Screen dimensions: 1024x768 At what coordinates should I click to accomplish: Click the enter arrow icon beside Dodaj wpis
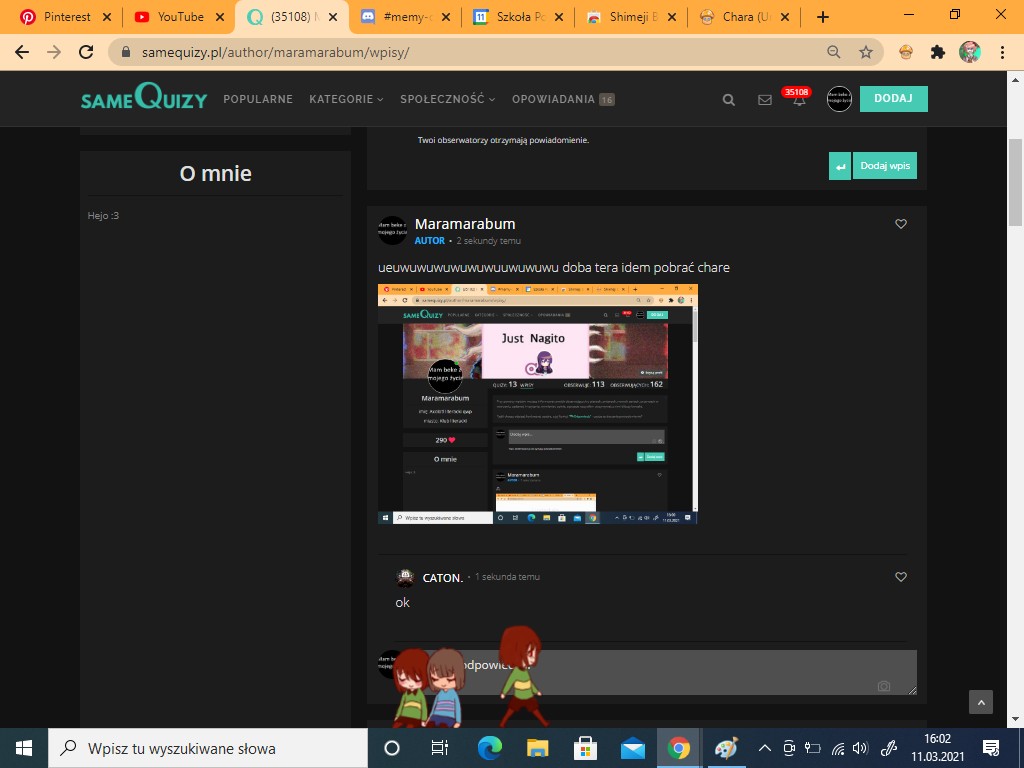(840, 166)
